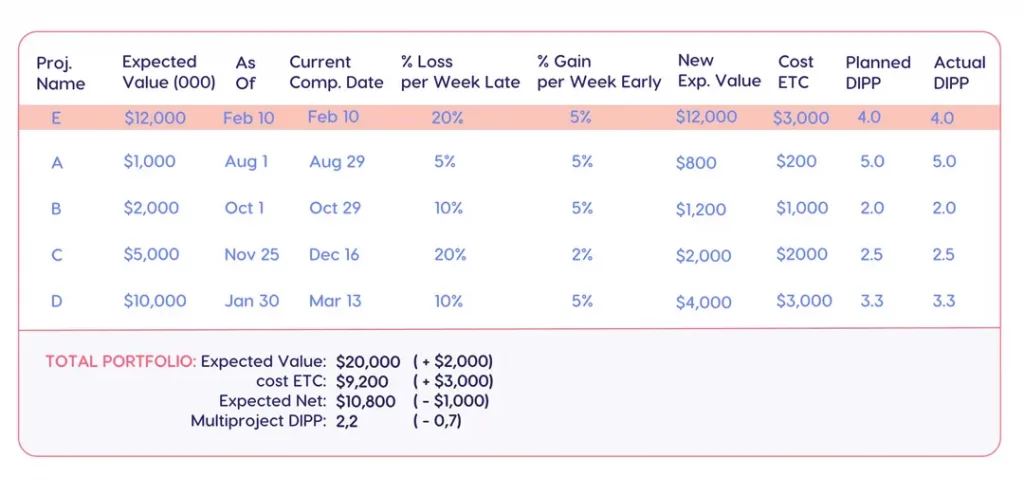The height and width of the screenshot is (495, 1024).
Task: Click the Proj. Name column header
Action: click(x=60, y=73)
